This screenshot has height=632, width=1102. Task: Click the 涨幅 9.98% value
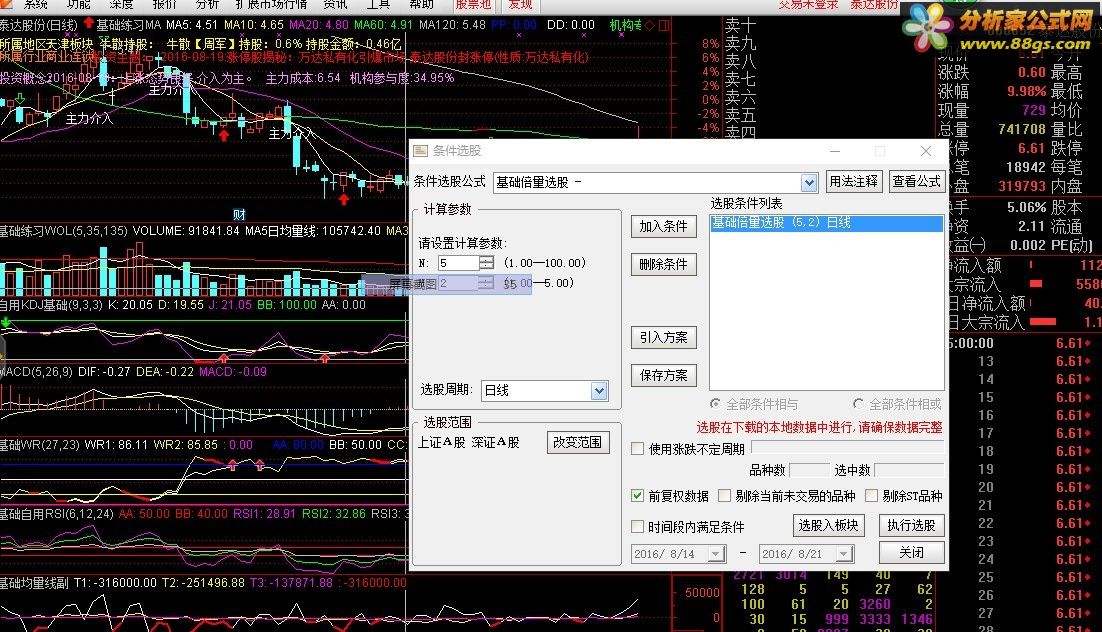pyautogui.click(x=1026, y=91)
